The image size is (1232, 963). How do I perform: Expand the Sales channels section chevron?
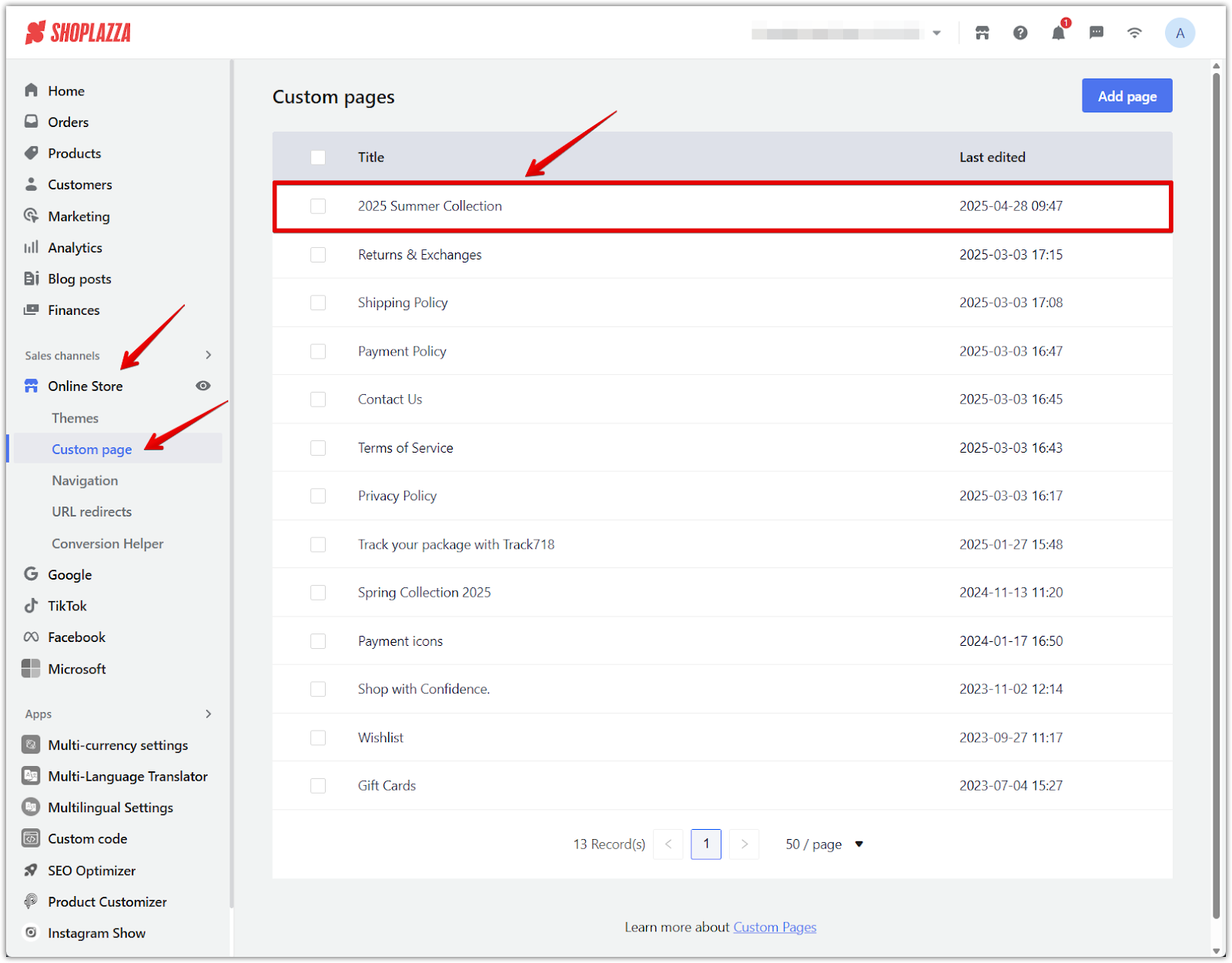click(x=208, y=355)
